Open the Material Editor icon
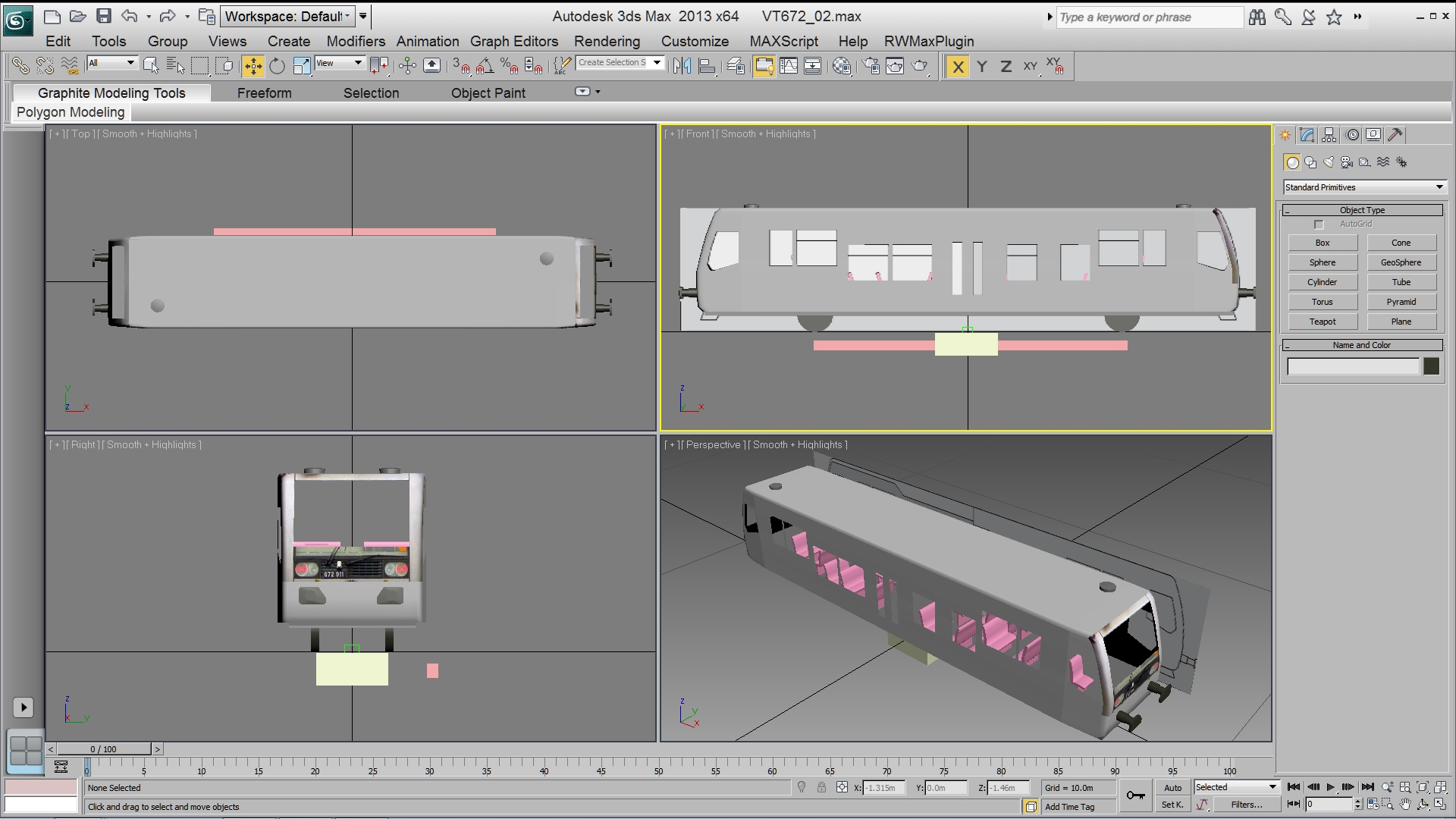 coord(841,67)
